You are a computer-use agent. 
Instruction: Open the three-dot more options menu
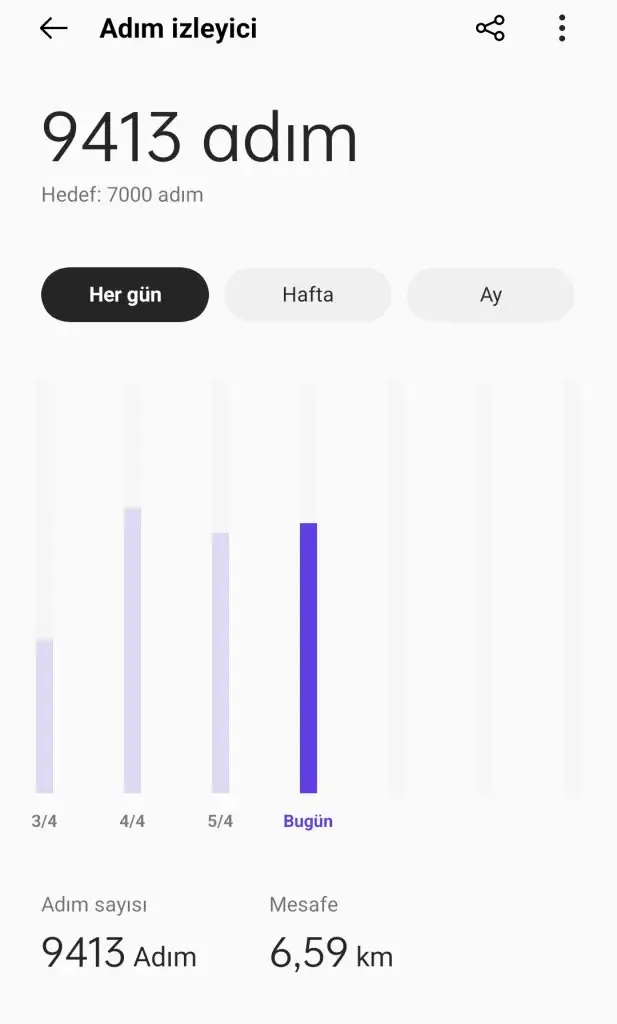click(x=562, y=29)
